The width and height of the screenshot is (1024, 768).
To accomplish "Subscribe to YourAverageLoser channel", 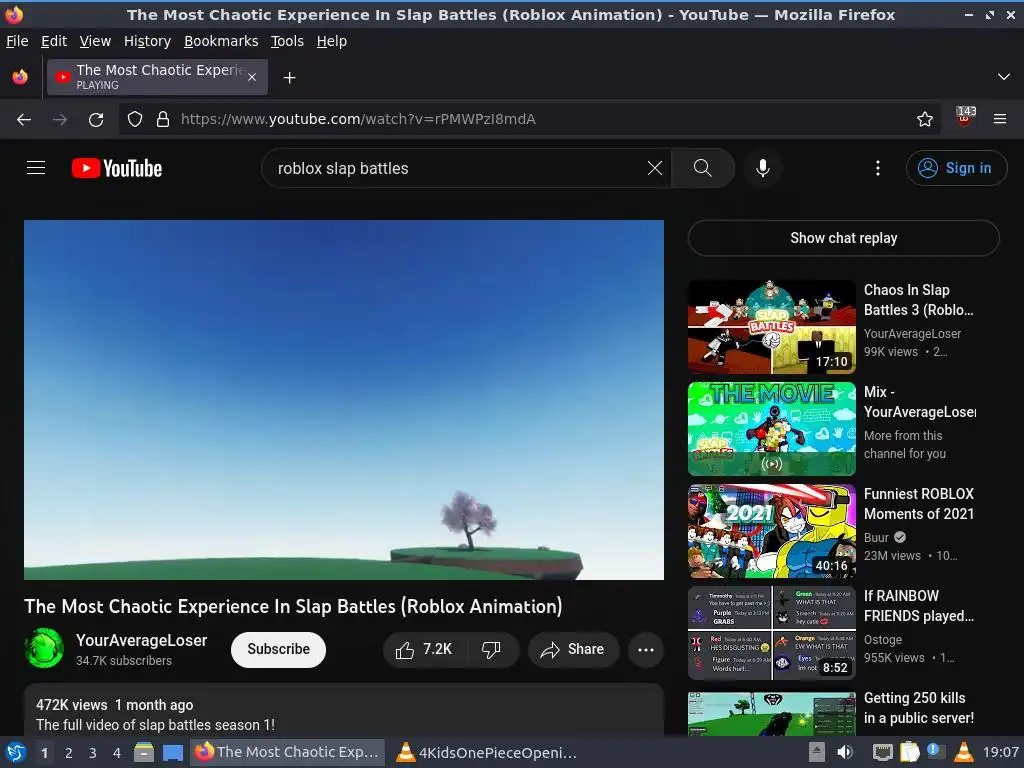I will 278,649.
